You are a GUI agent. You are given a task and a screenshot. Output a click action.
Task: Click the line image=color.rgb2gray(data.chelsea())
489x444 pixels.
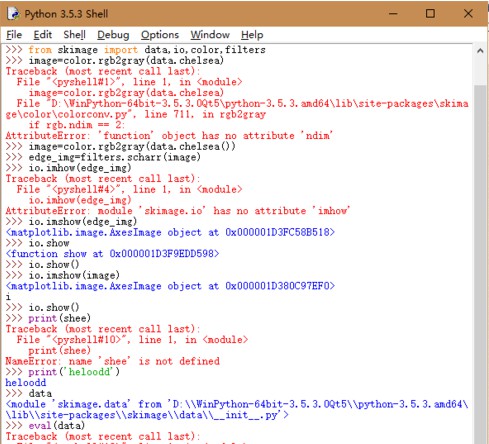pos(132,146)
